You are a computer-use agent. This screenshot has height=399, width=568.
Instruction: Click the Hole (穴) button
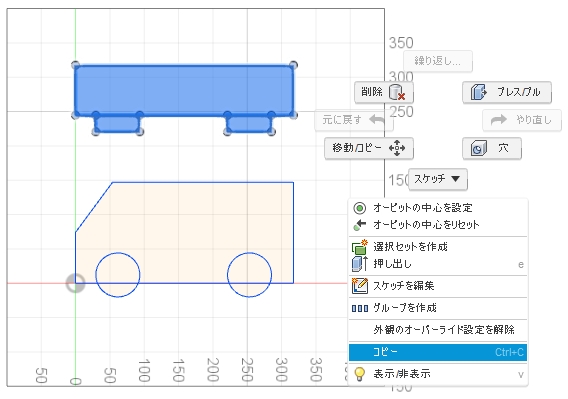point(492,148)
